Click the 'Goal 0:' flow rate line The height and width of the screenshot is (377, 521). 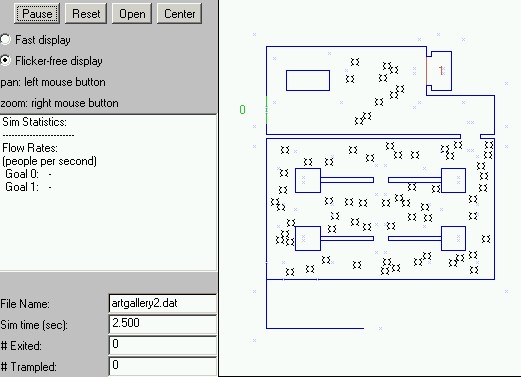tap(28, 174)
